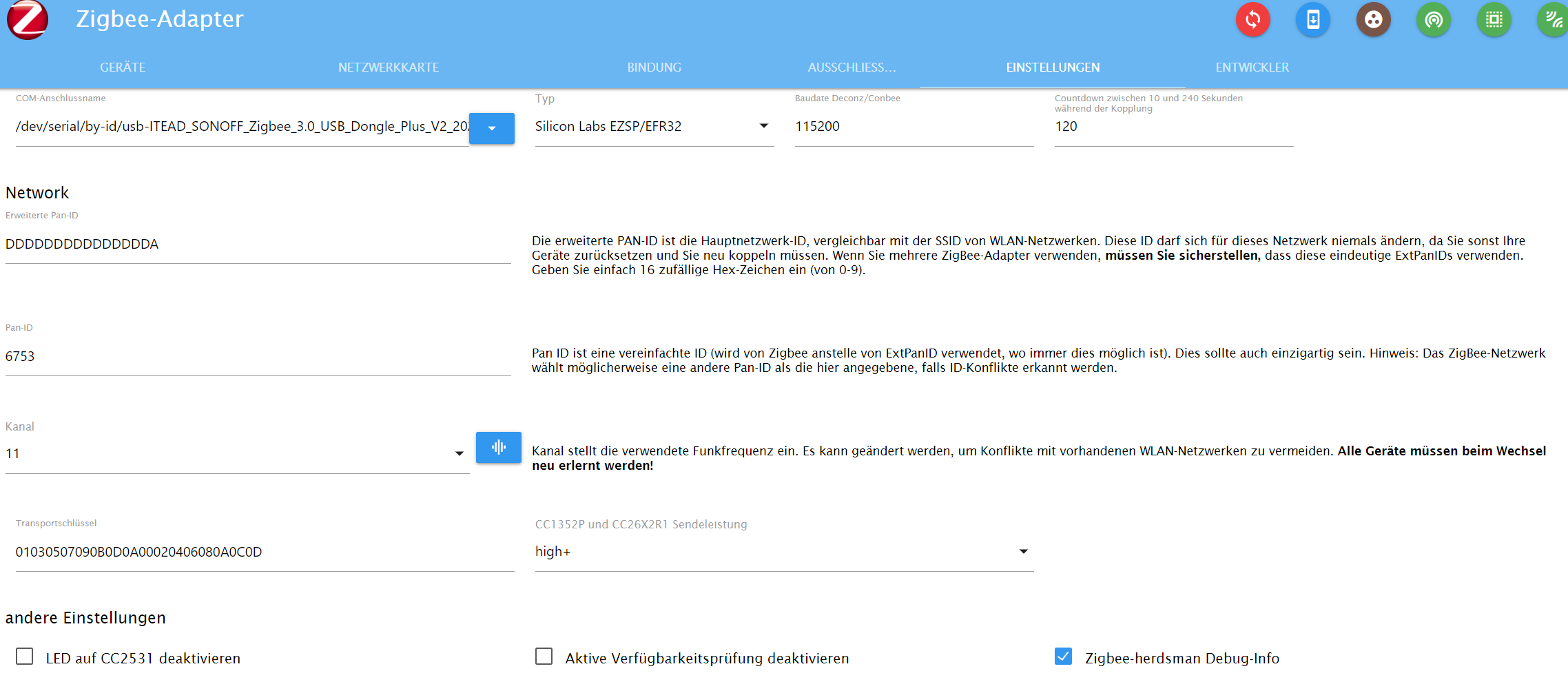
Task: Uncheck Zigbee-herdsman Debug-Info checkbox
Action: (x=1064, y=657)
